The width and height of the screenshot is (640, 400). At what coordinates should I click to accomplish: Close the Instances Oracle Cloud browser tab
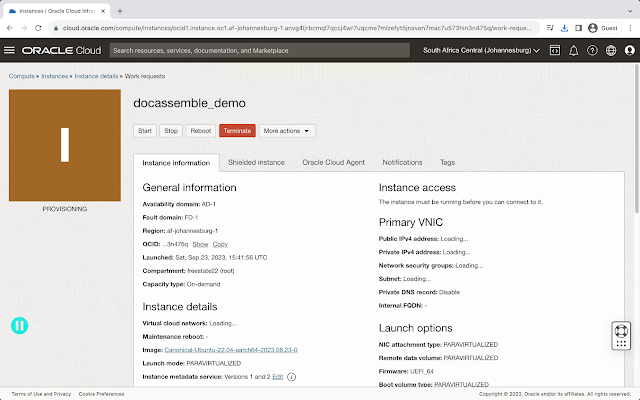(103, 11)
